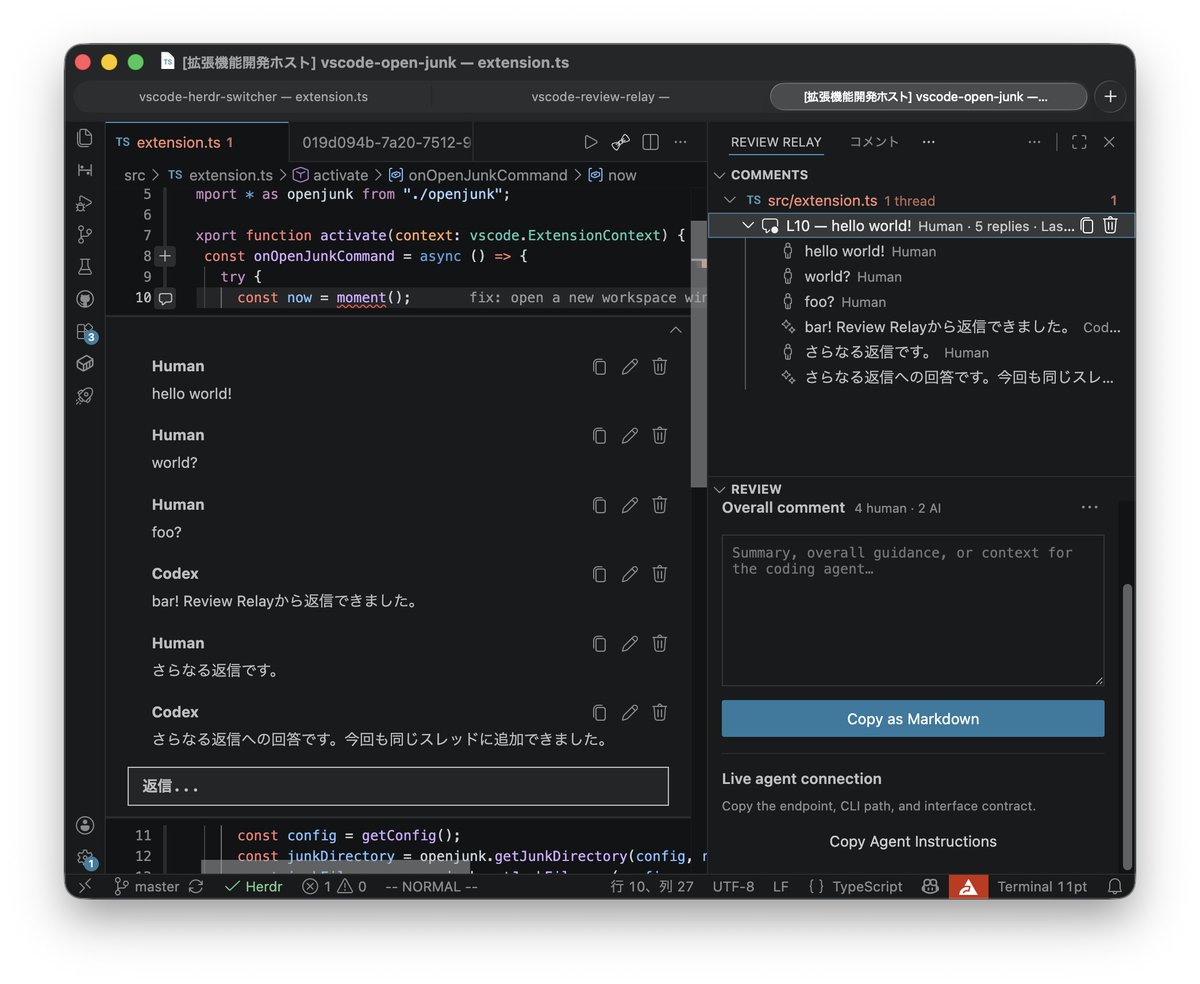The image size is (1200, 984).
Task: Collapse the REVIEW section
Action: coord(719,489)
